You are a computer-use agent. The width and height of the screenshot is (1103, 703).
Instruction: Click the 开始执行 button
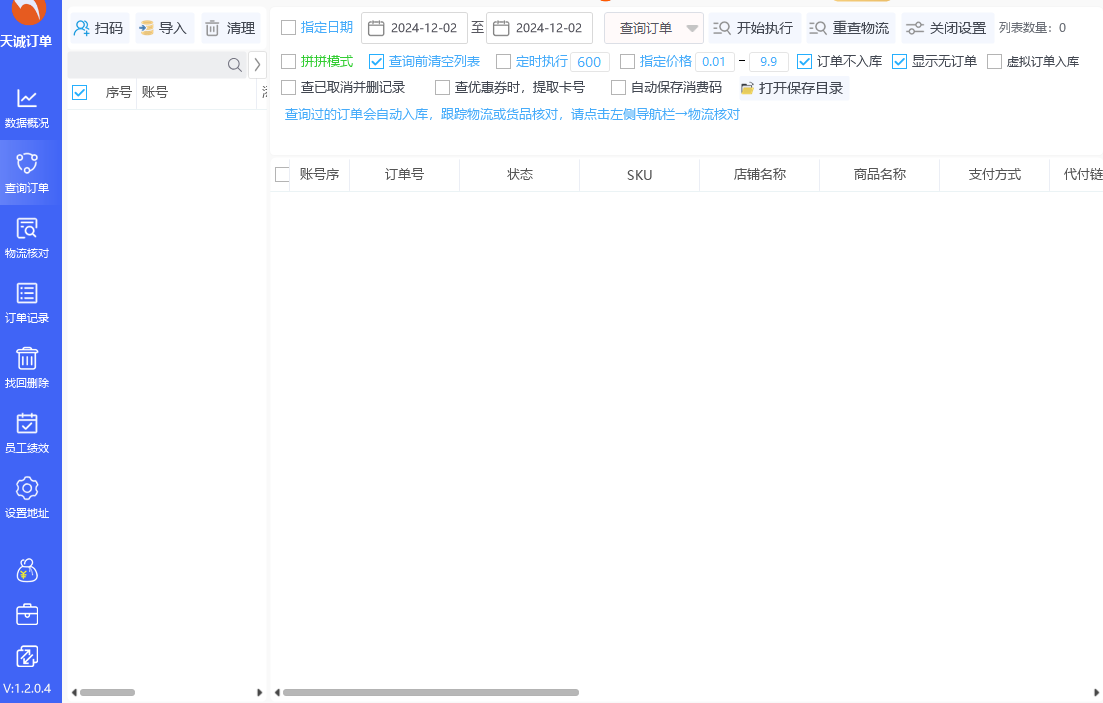(753, 28)
